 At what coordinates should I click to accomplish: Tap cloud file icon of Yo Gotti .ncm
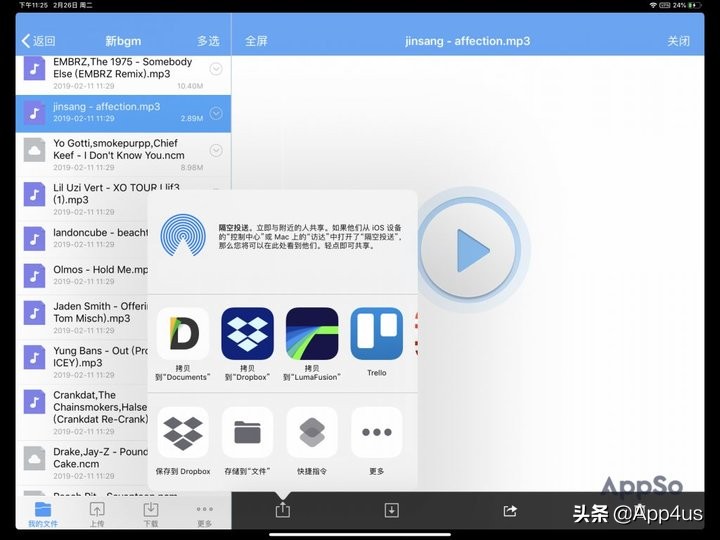tap(34, 150)
